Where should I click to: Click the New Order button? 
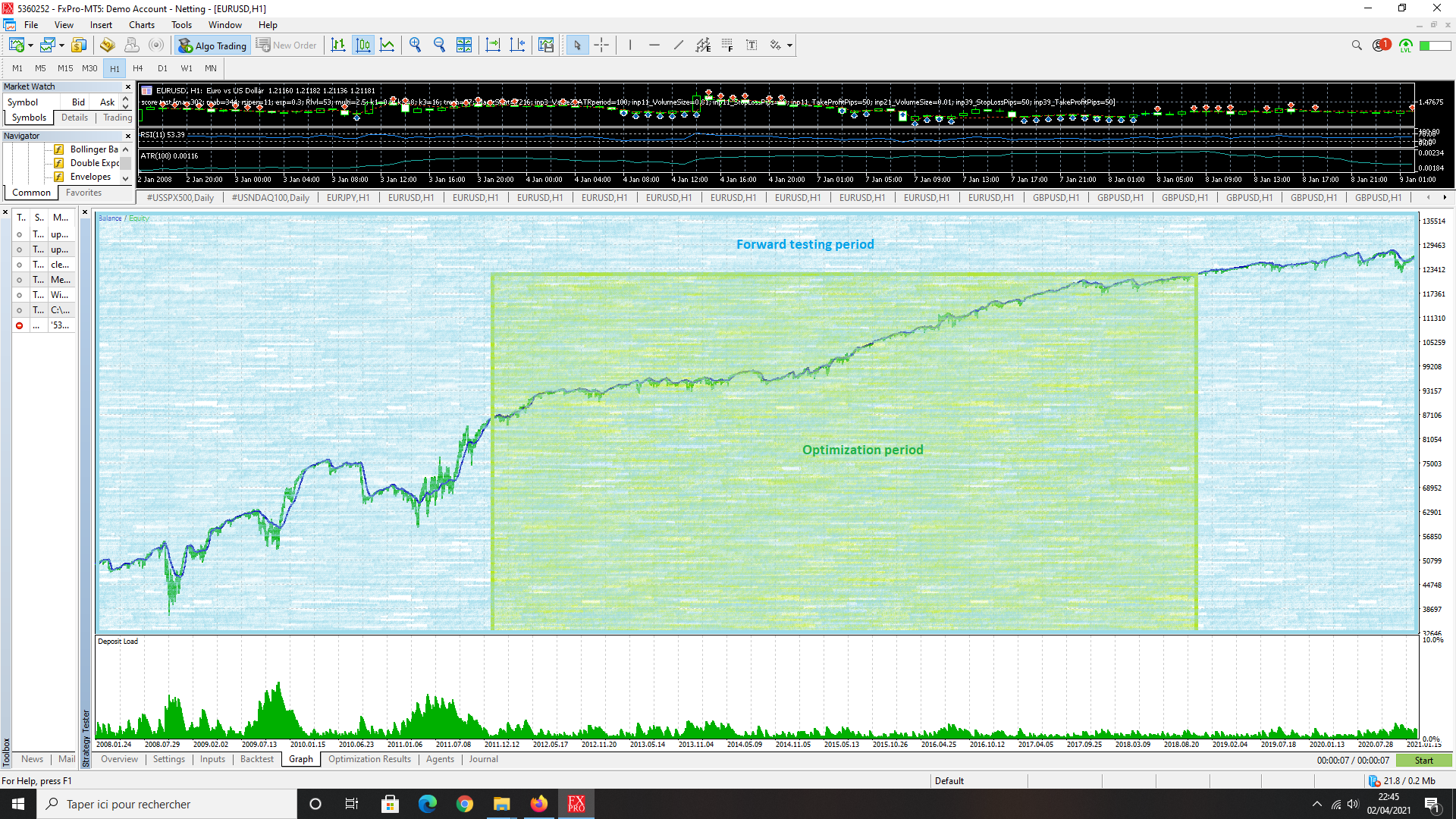(x=287, y=45)
